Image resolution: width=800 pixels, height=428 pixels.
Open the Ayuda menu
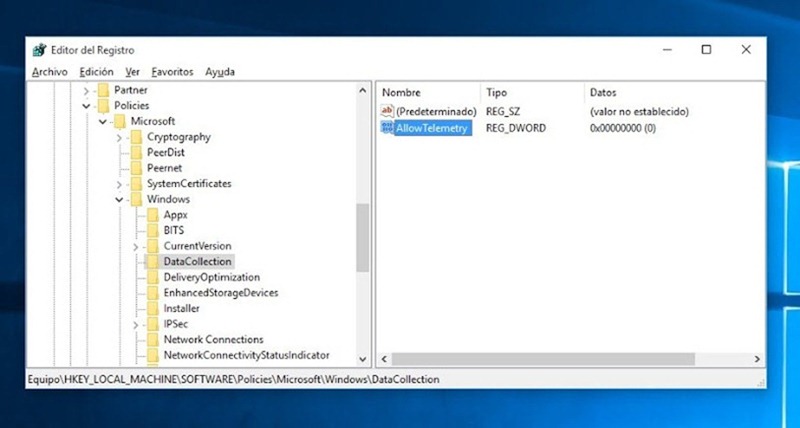[220, 72]
